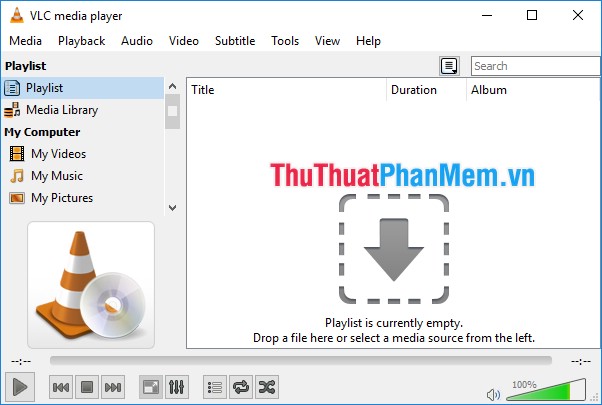The image size is (602, 405).
Task: Click sidebar scroll up arrow
Action: [x=173, y=86]
